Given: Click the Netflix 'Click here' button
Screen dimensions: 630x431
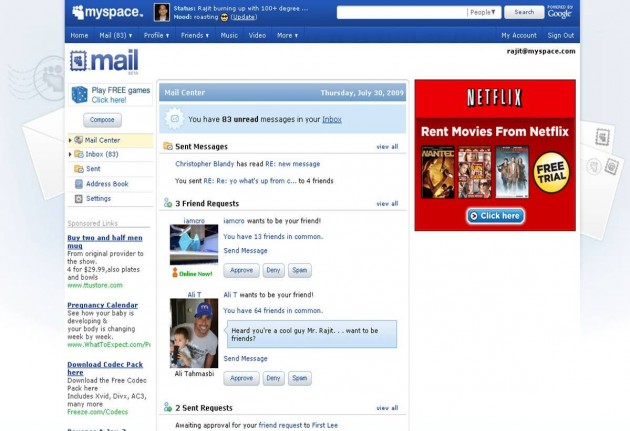Looking at the screenshot, I should click(x=495, y=216).
